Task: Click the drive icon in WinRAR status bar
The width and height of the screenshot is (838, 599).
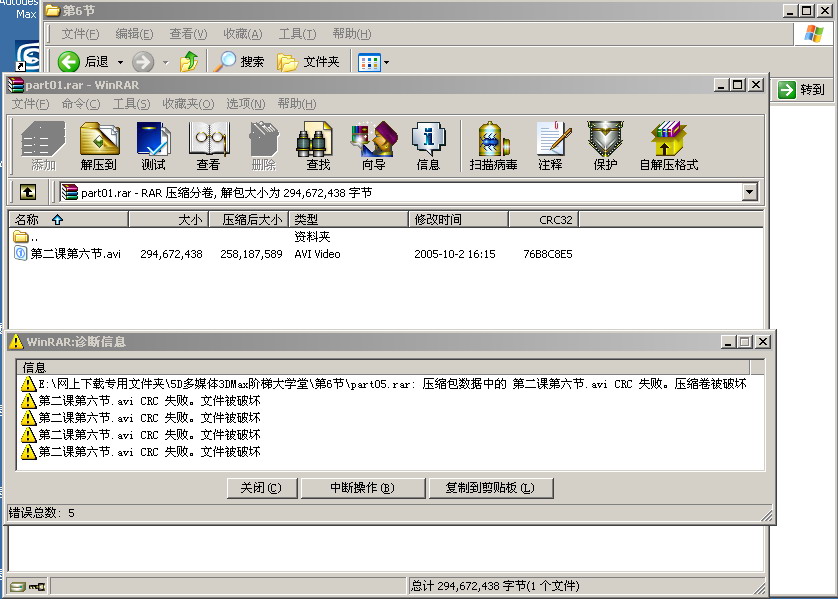Action: coord(18,587)
